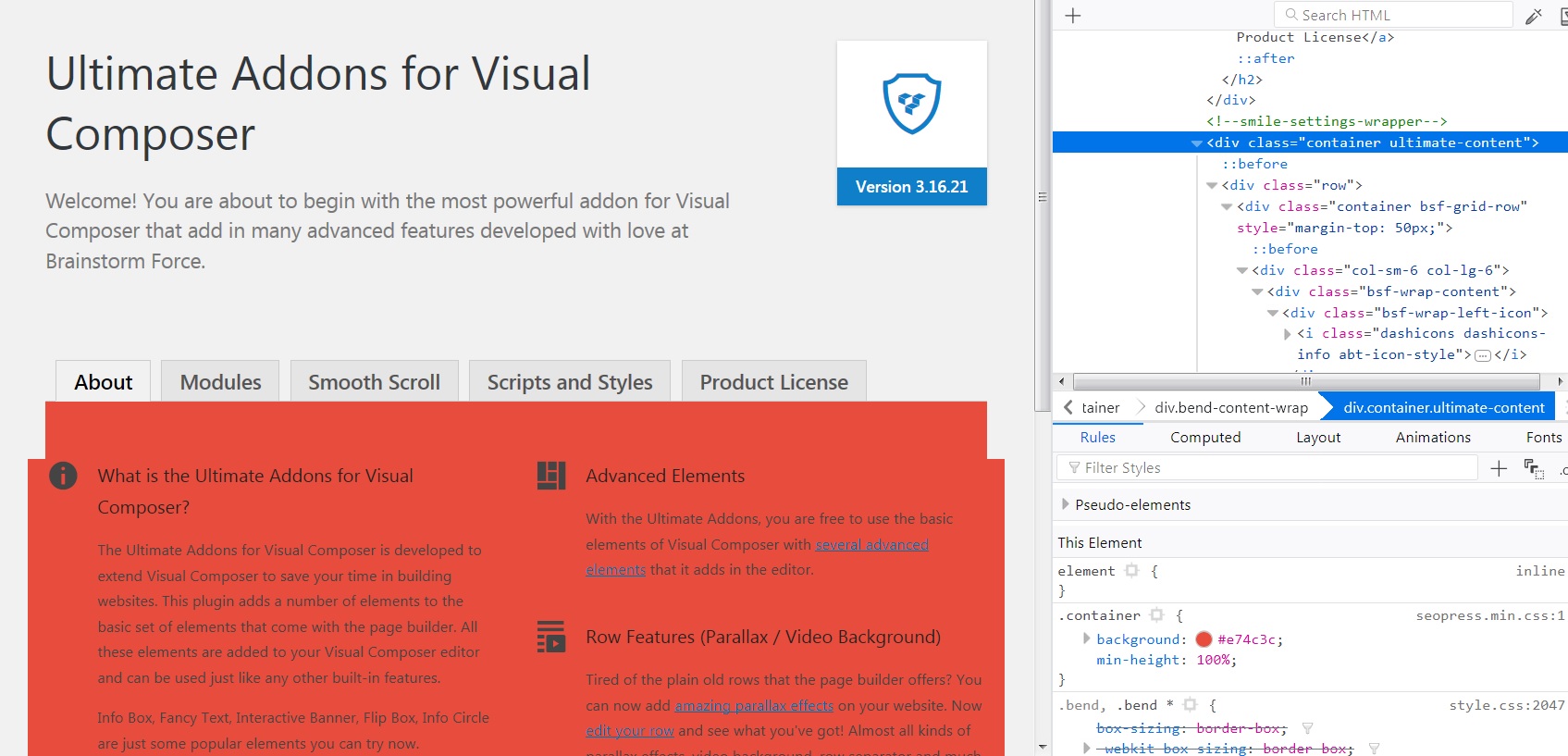Open seopress.min.css:1 source link

[x=1490, y=615]
